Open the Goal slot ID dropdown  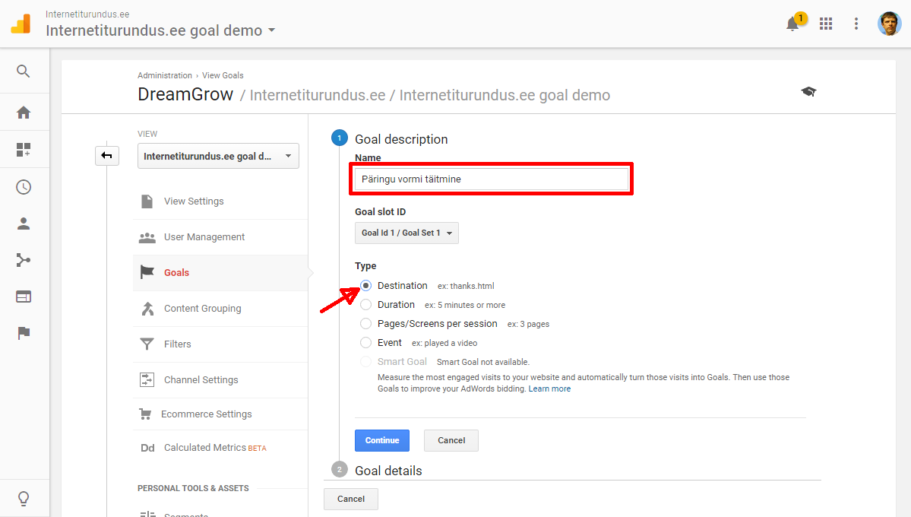click(407, 233)
